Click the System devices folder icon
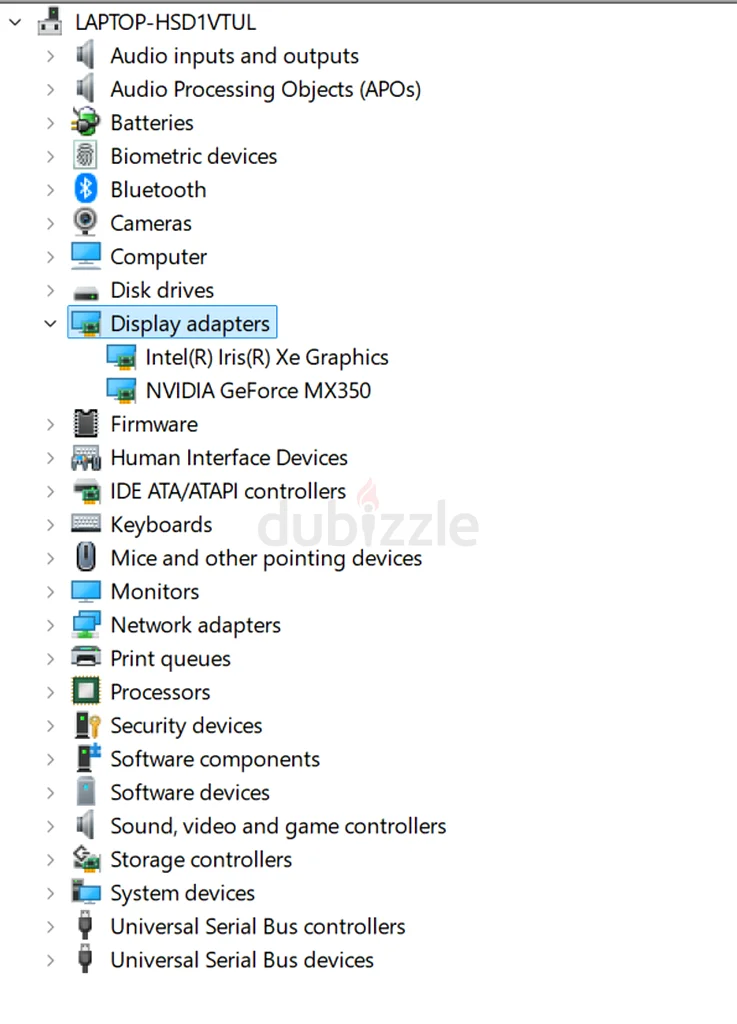The image size is (737, 1024). click(86, 892)
